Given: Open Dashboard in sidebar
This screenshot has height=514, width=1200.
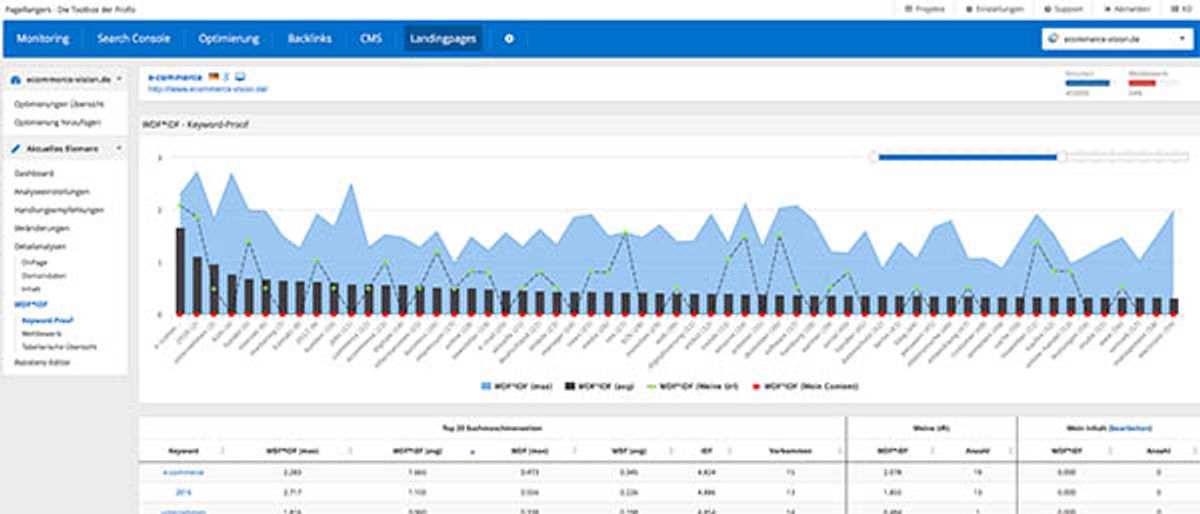Looking at the screenshot, I should coord(34,173).
